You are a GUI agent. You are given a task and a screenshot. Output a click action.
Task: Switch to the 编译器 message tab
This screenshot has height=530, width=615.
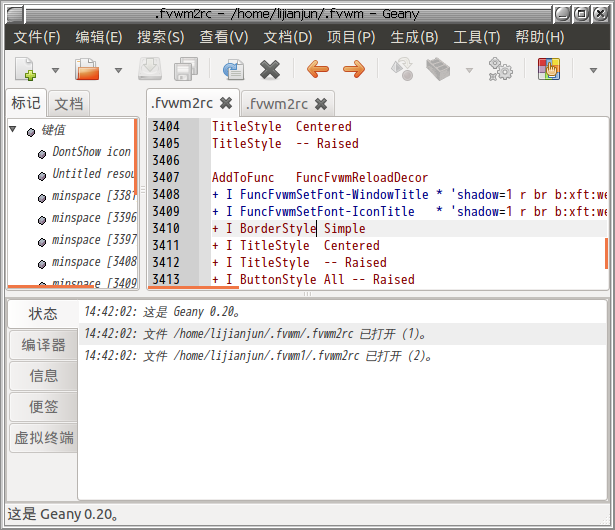[43, 345]
